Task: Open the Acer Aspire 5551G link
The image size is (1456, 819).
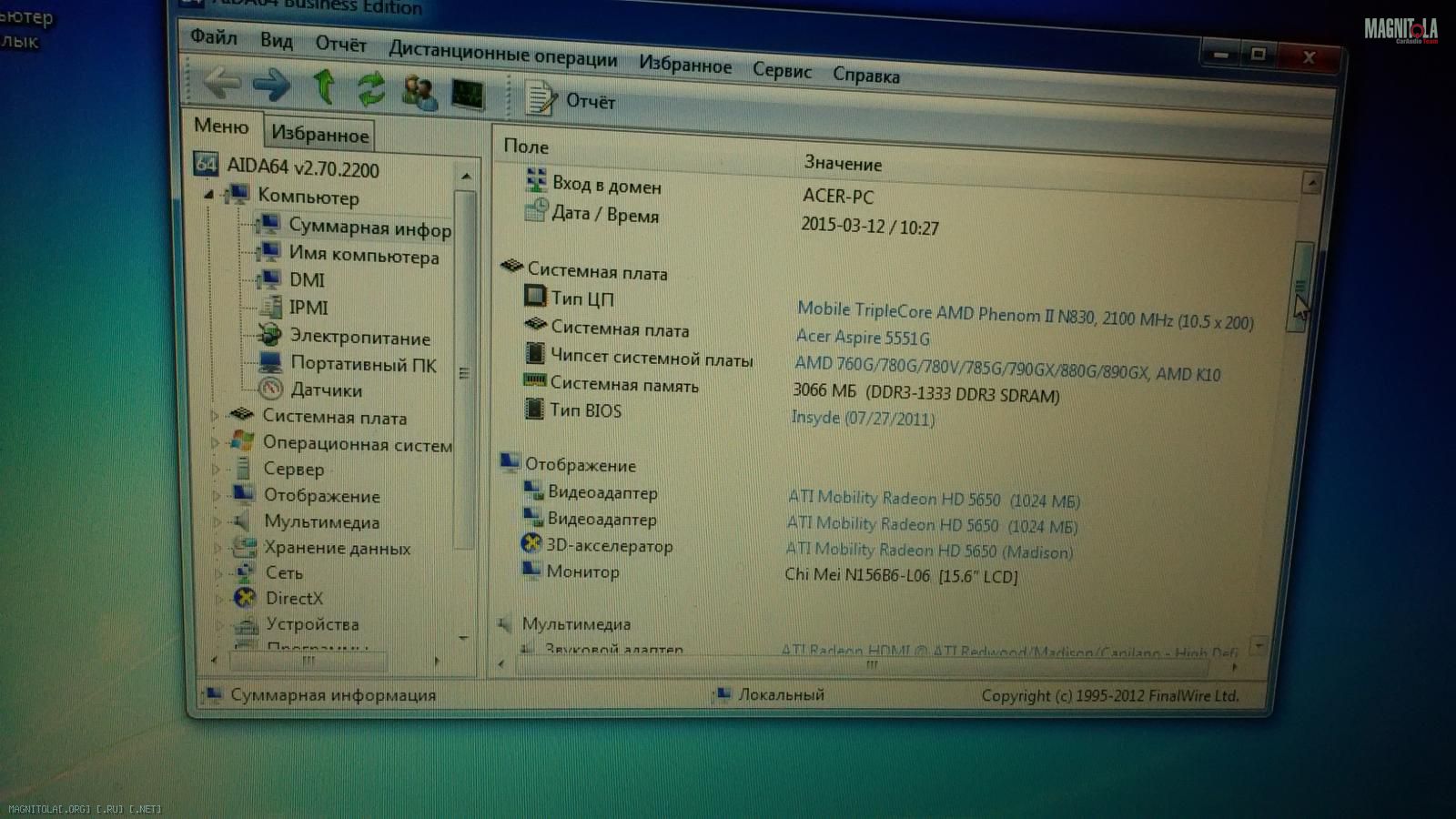Action: [x=863, y=338]
